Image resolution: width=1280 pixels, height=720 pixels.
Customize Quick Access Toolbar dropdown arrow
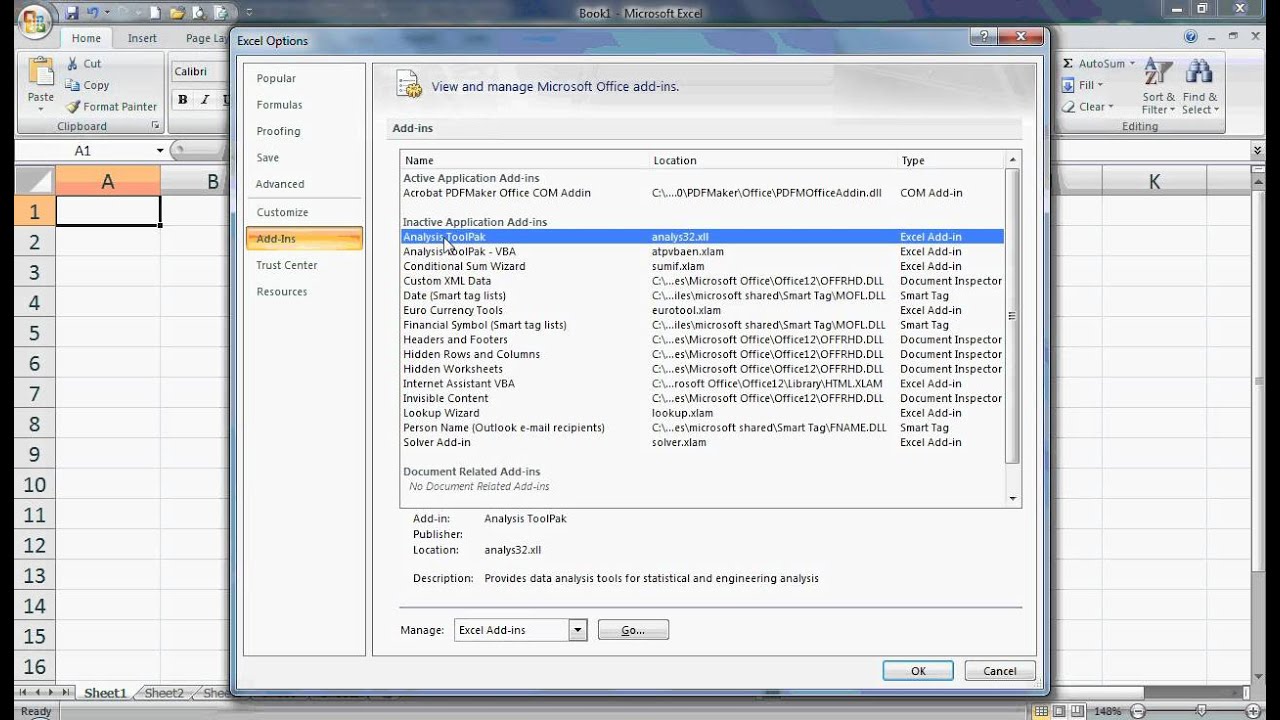[x=248, y=14]
